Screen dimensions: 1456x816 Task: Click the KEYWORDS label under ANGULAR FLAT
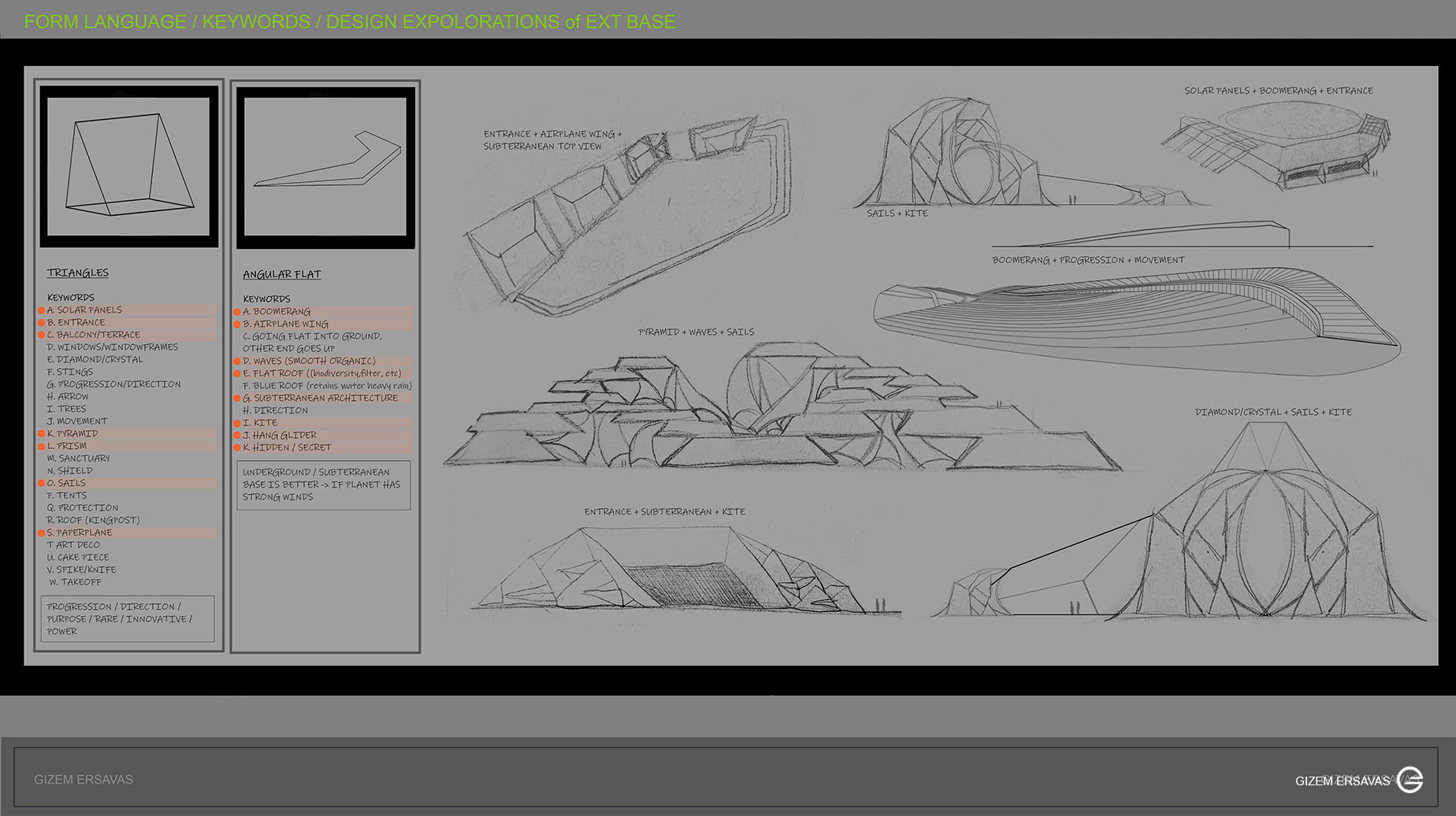pyautogui.click(x=267, y=299)
